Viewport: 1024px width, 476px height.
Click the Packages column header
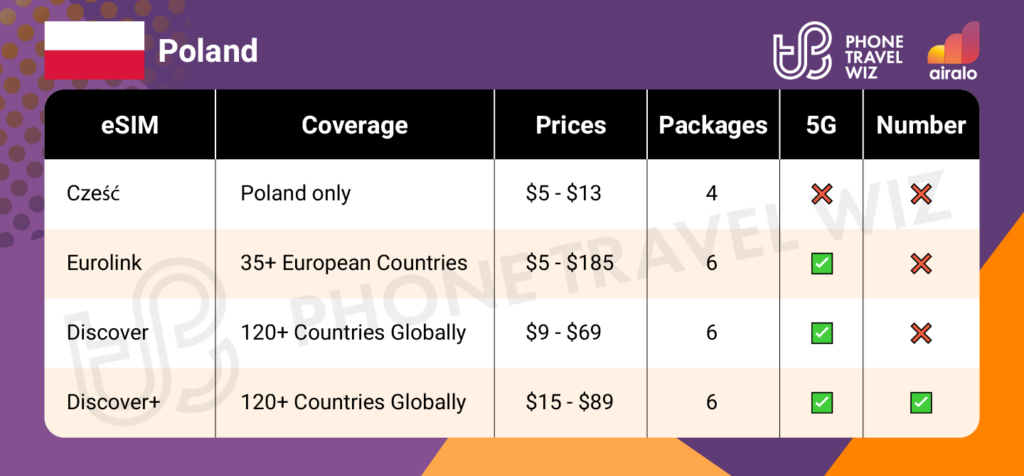click(x=712, y=125)
